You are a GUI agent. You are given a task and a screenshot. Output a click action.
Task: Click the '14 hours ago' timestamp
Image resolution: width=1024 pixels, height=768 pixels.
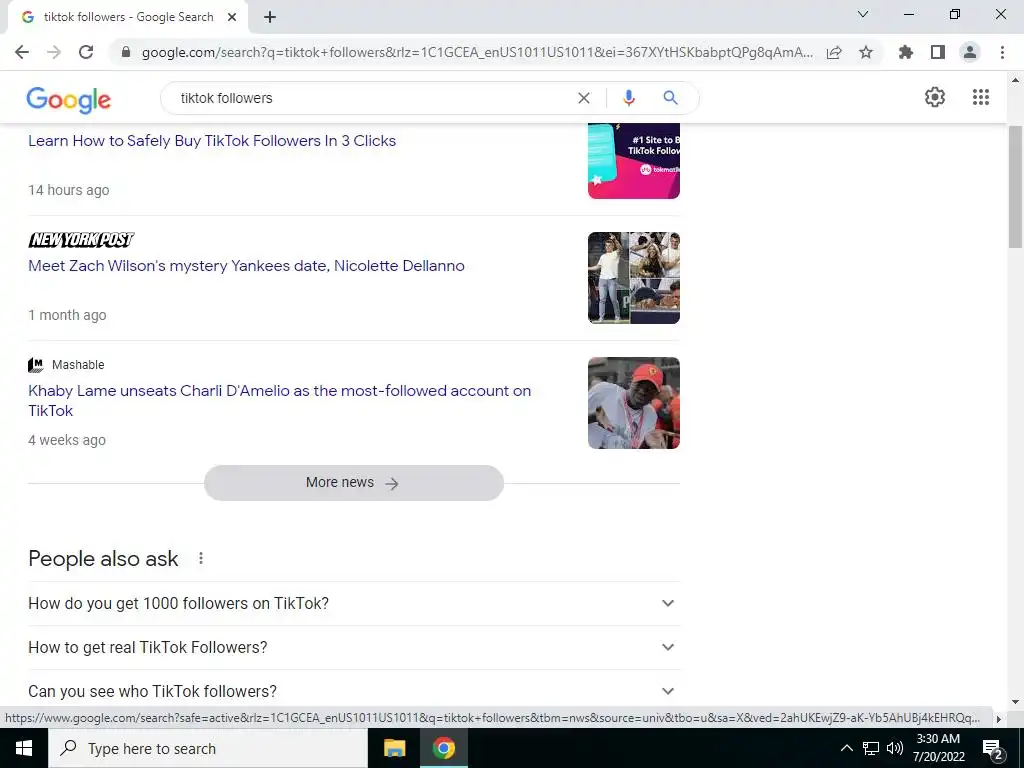69,190
